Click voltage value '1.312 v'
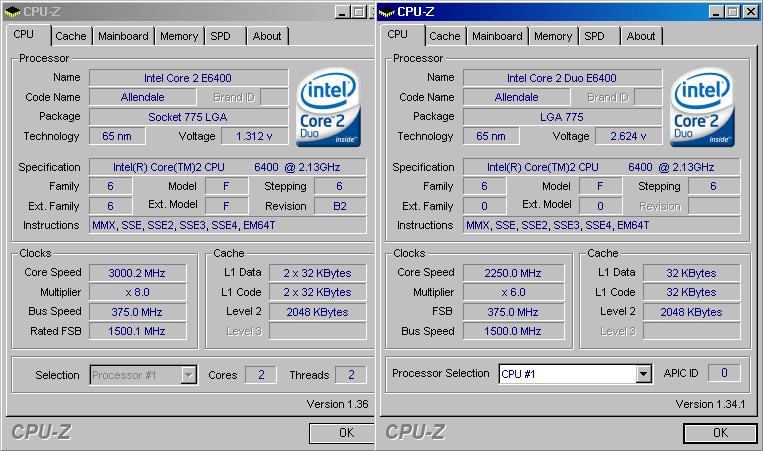The image size is (763, 451). (x=254, y=136)
